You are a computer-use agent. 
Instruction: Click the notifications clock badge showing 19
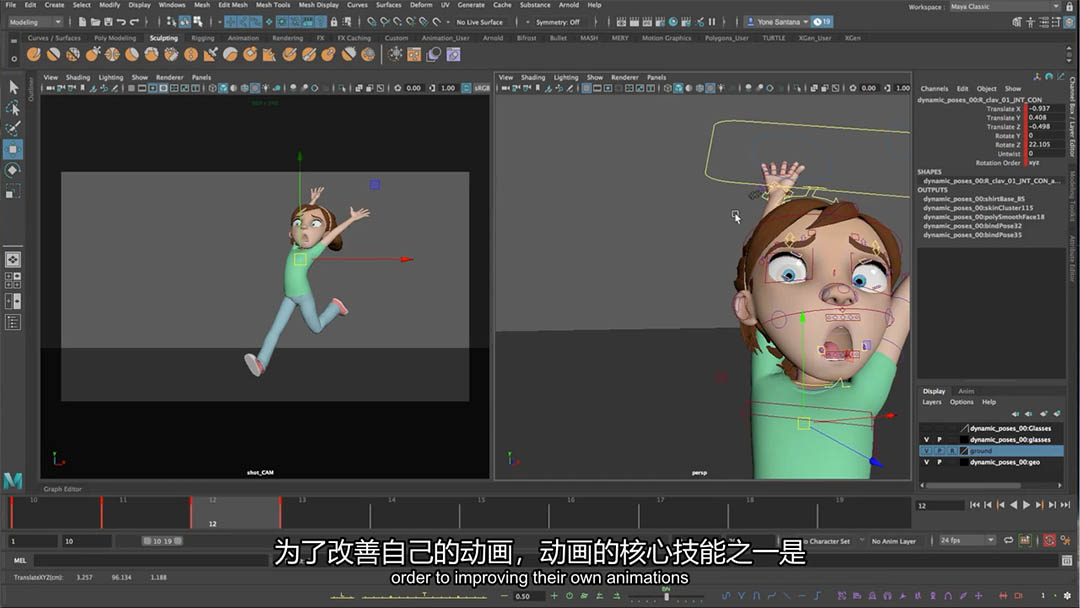[x=822, y=22]
